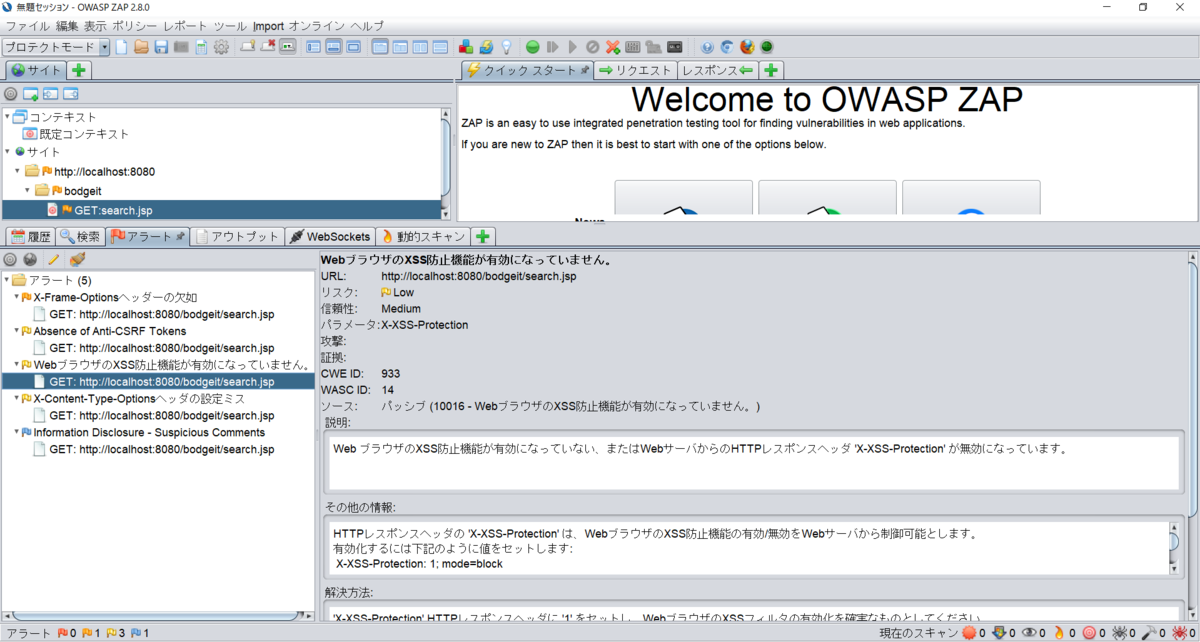
Task: Click the Open Session folder icon
Action: pos(142,47)
